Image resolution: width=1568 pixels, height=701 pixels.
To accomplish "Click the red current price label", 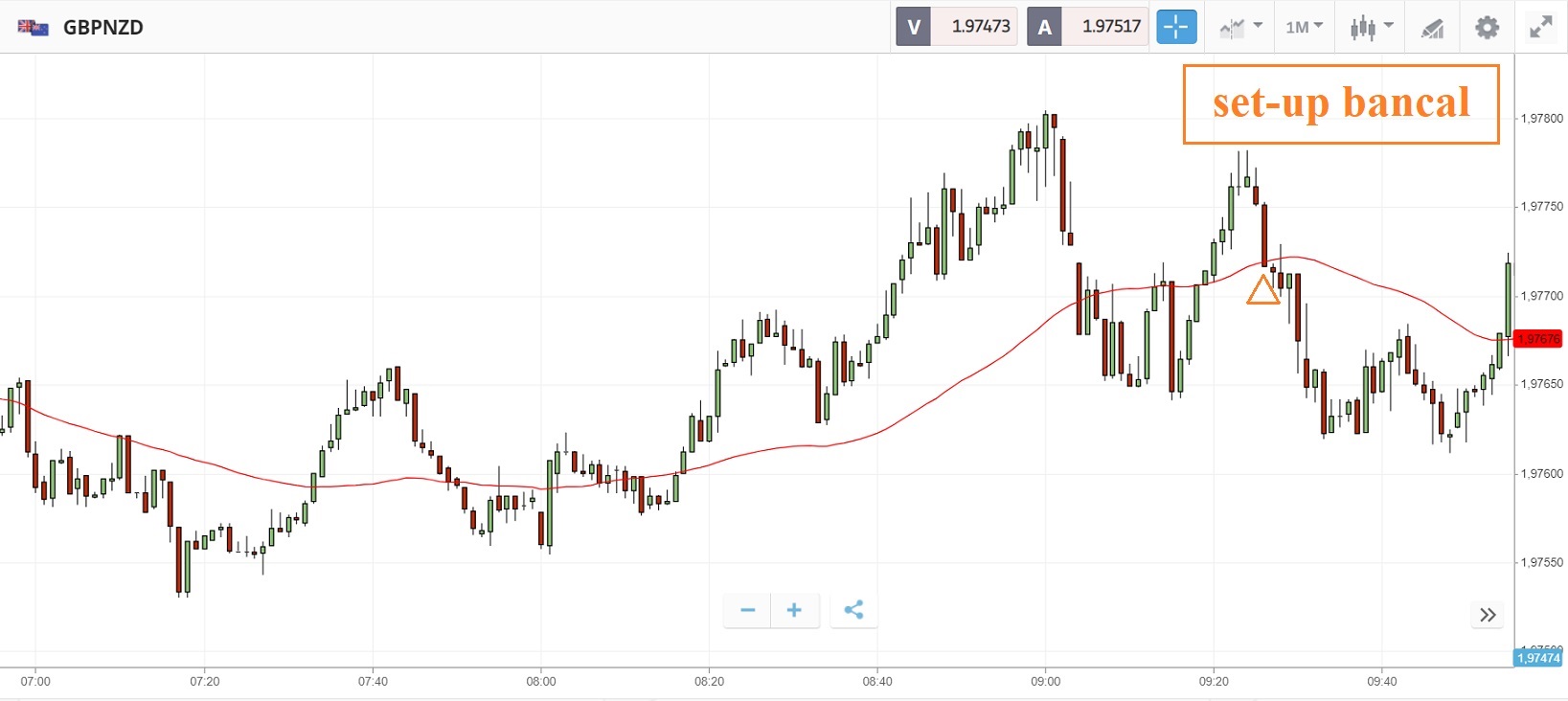I will 1539,338.
